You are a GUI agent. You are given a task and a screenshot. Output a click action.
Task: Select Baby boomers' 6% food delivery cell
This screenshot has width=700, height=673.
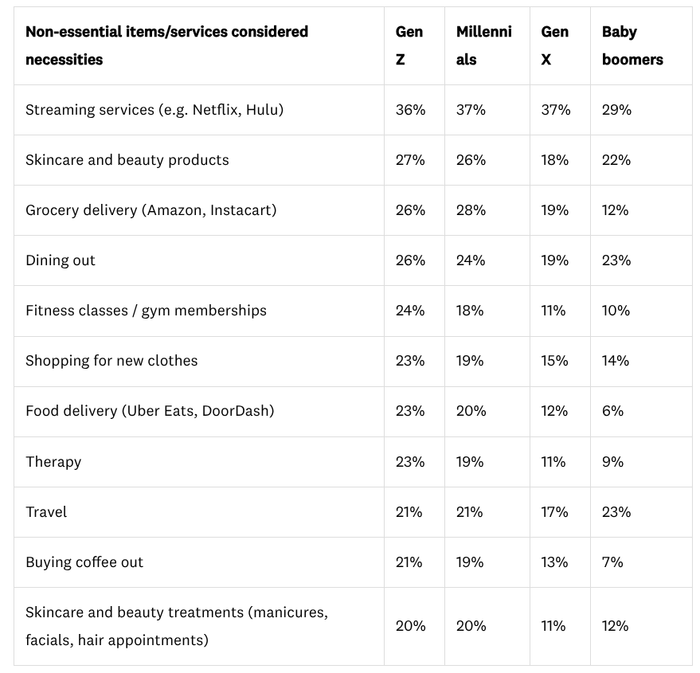coord(613,411)
